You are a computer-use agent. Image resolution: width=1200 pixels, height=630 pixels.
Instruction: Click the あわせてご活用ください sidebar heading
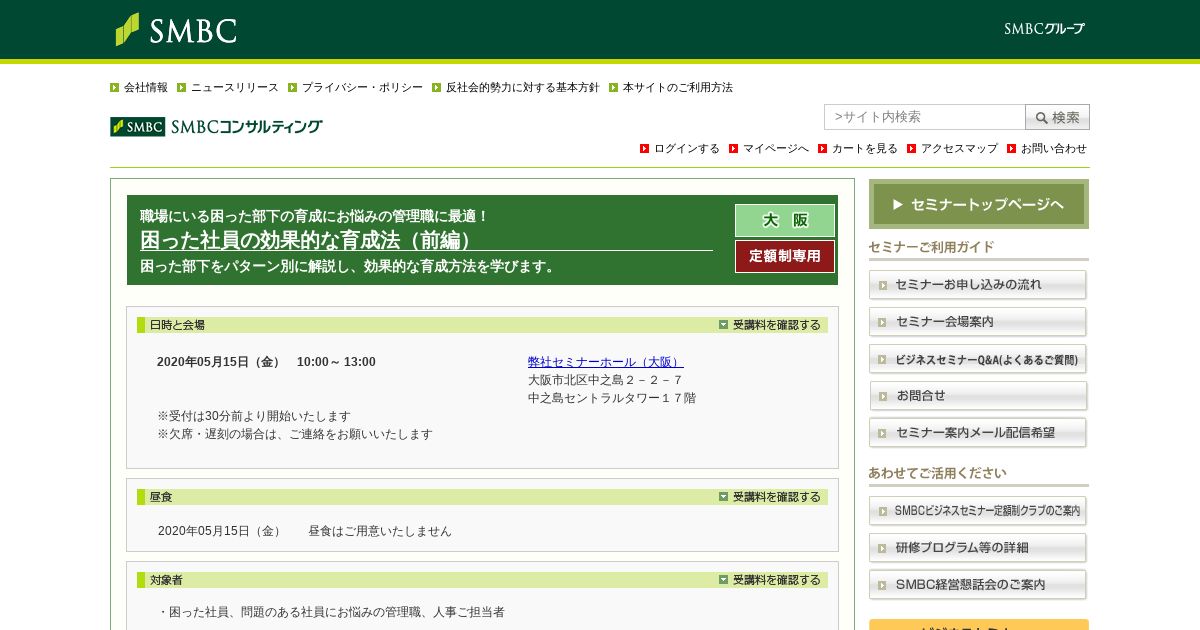(938, 473)
